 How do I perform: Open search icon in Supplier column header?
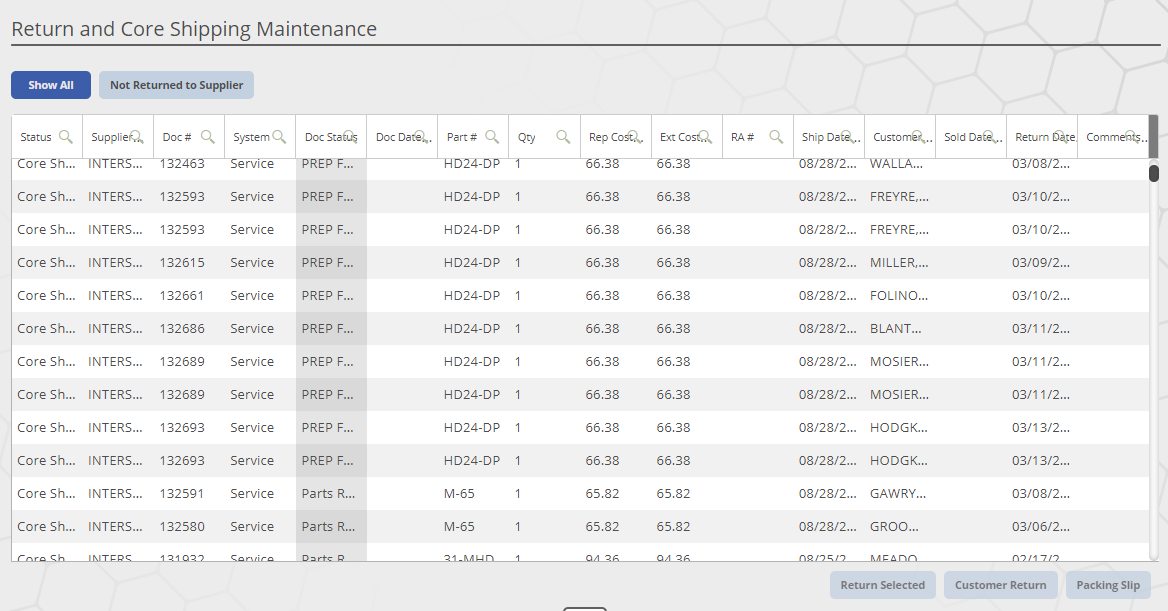coord(136,136)
